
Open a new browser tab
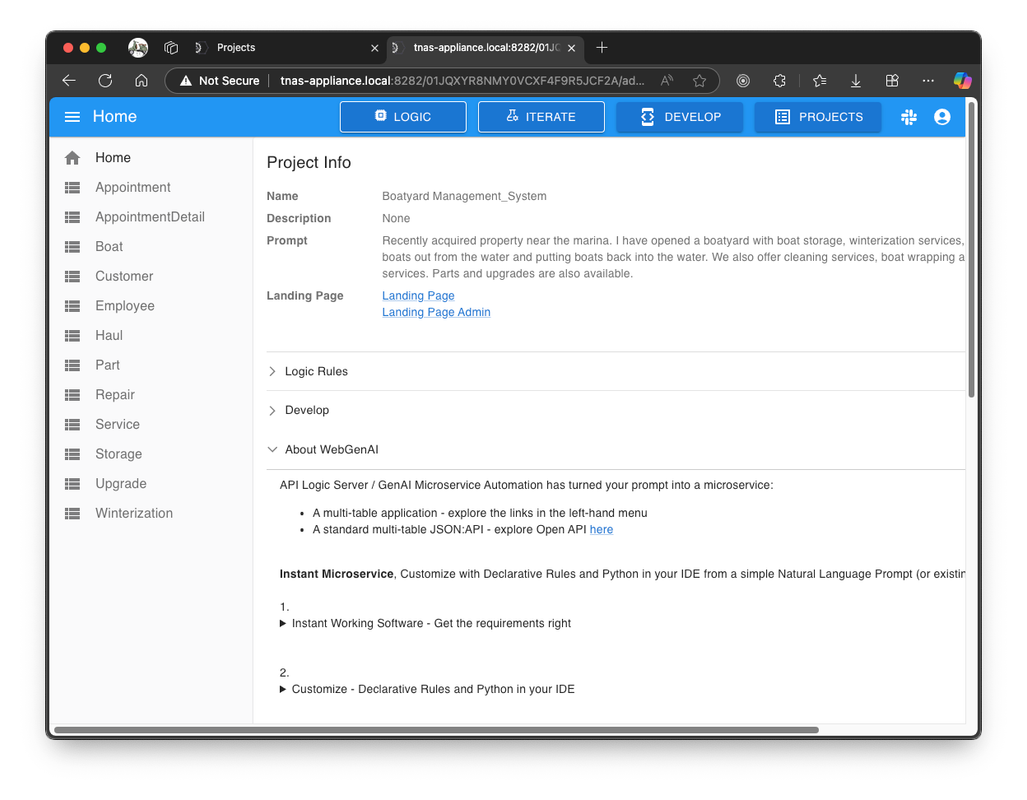pyautogui.click(x=602, y=47)
